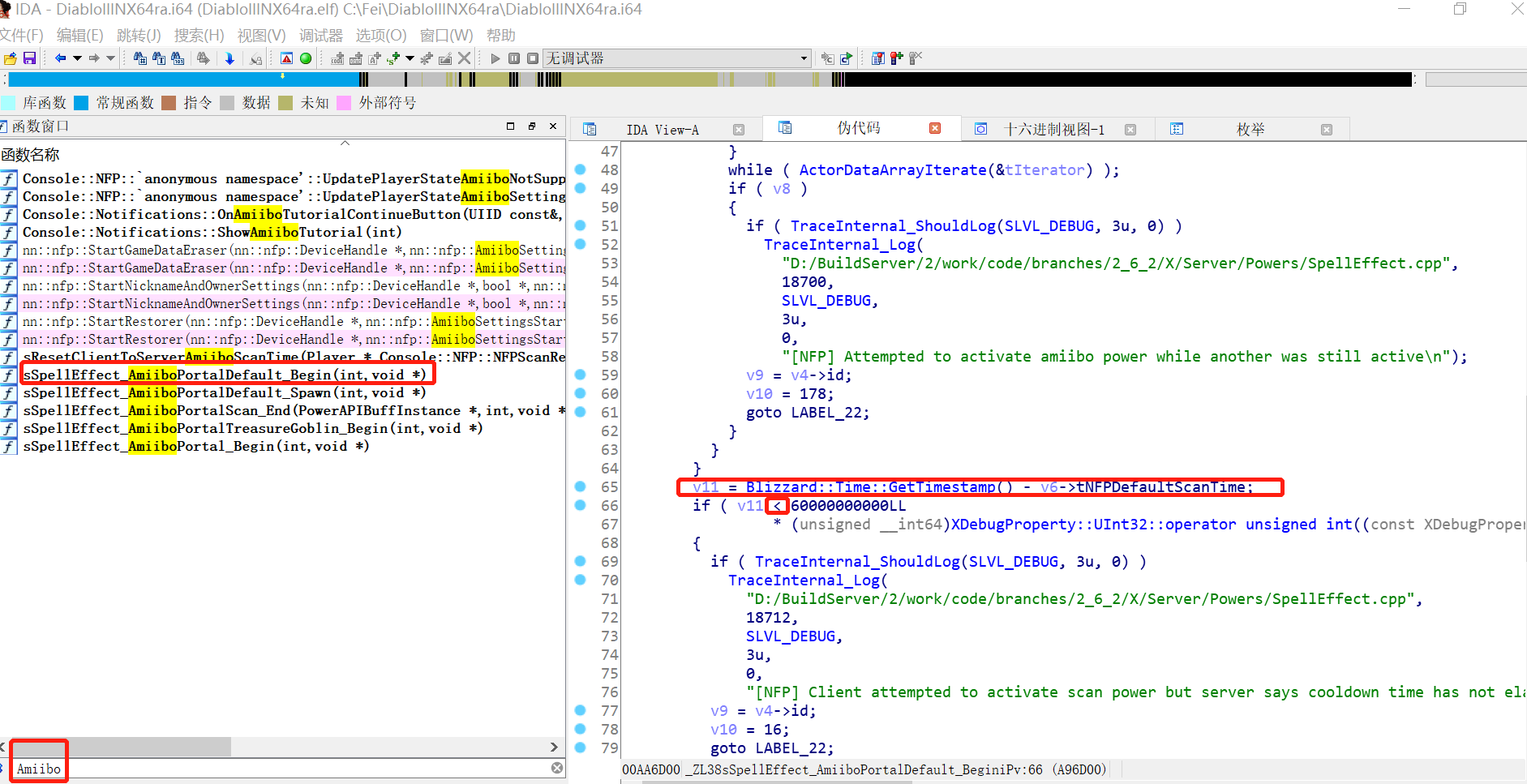Open the 窗口(W) menu
This screenshot has height=784, width=1527.
pyautogui.click(x=446, y=36)
